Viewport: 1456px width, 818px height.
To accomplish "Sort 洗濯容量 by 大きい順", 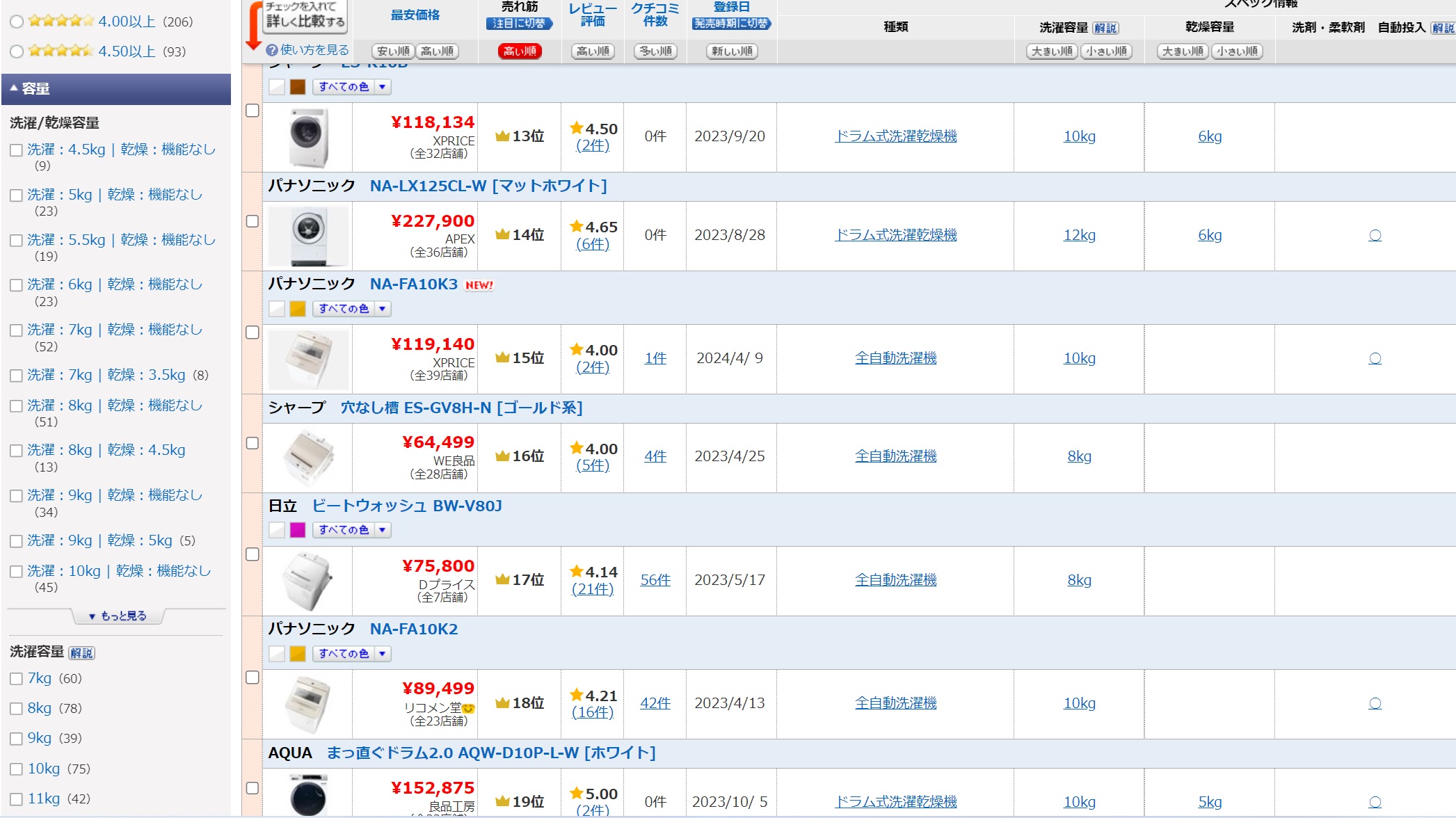I will tap(1053, 51).
